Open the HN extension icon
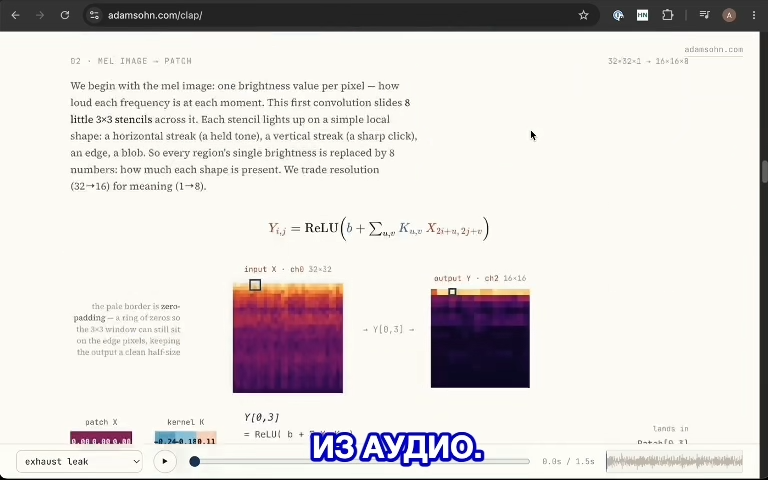Screen dimensions: 768x480 tap(643, 15)
